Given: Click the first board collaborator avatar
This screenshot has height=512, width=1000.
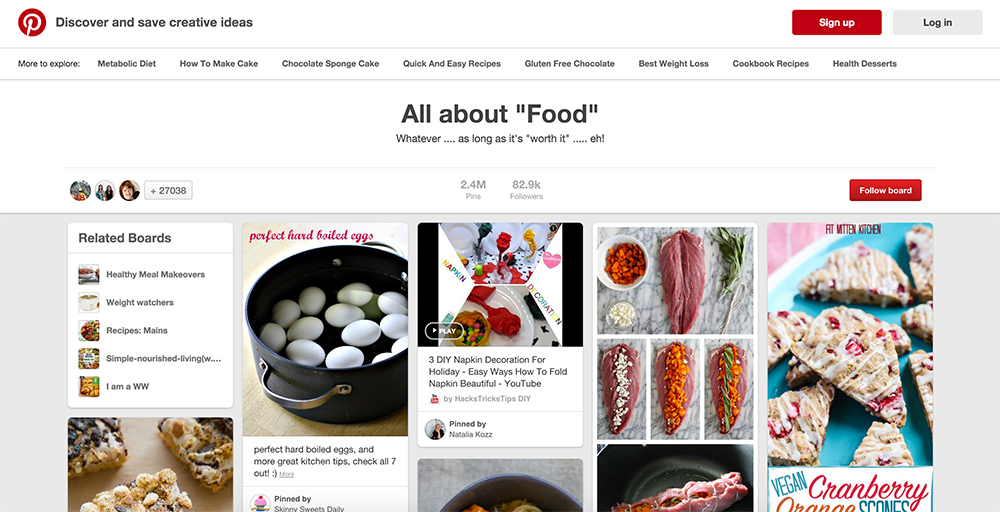Looking at the screenshot, I should 80,190.
